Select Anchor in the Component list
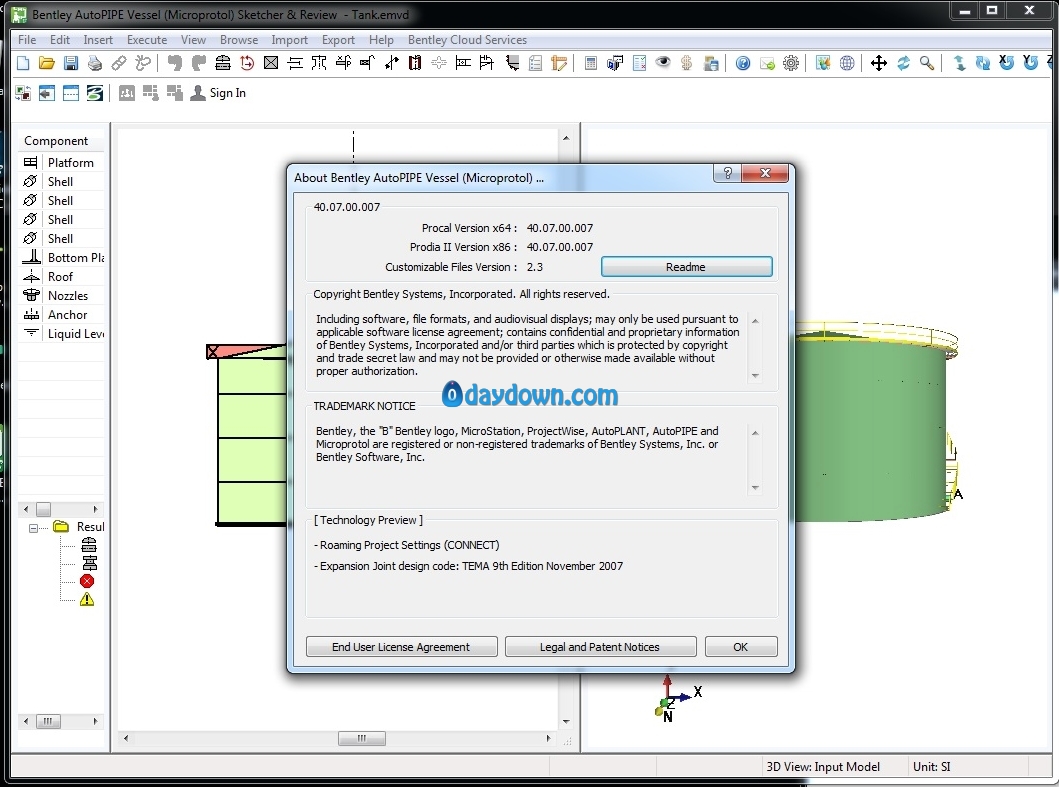This screenshot has height=787, width=1059. tap(62, 314)
